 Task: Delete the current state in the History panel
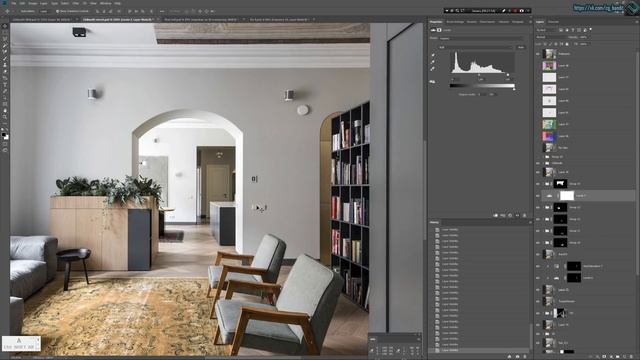coord(525,357)
